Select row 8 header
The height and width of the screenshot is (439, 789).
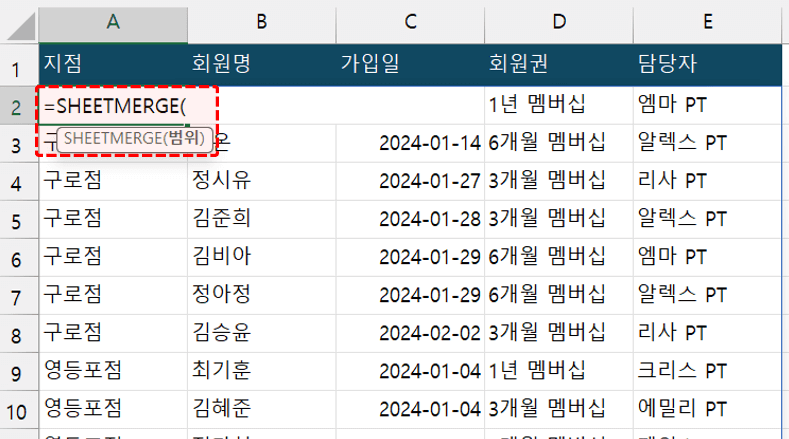click(x=19, y=334)
